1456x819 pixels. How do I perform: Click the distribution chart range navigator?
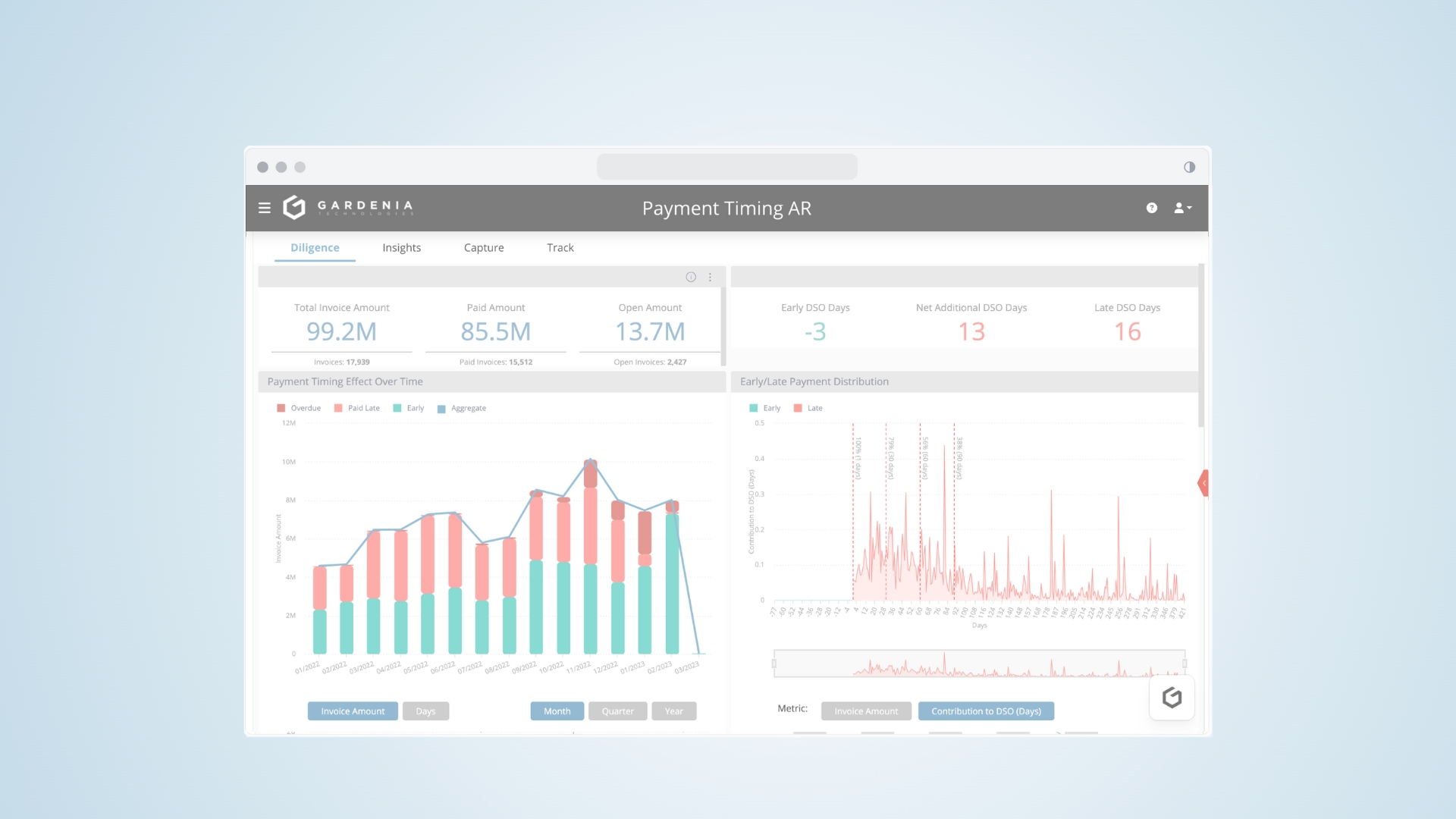click(979, 664)
